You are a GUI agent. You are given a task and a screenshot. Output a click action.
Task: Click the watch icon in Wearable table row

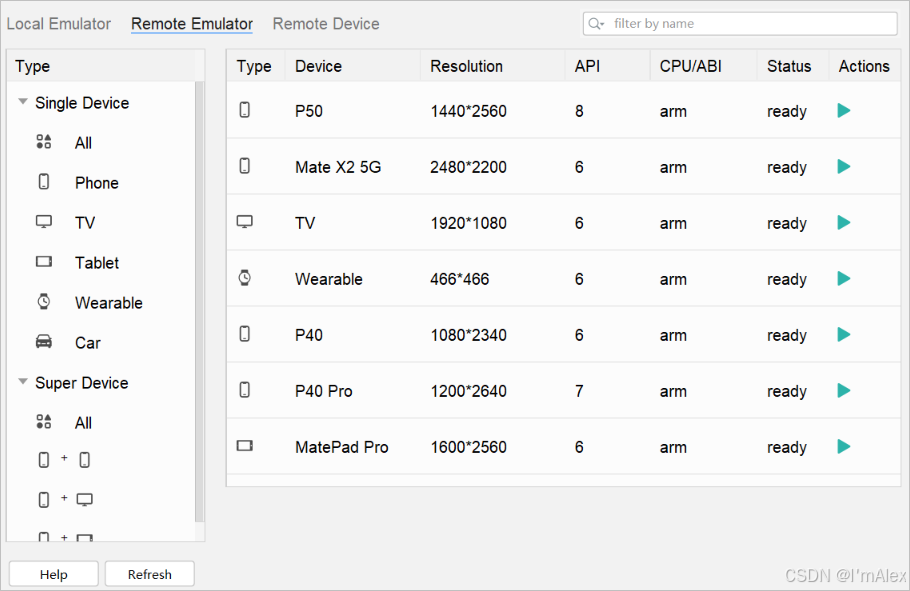tap(245, 278)
